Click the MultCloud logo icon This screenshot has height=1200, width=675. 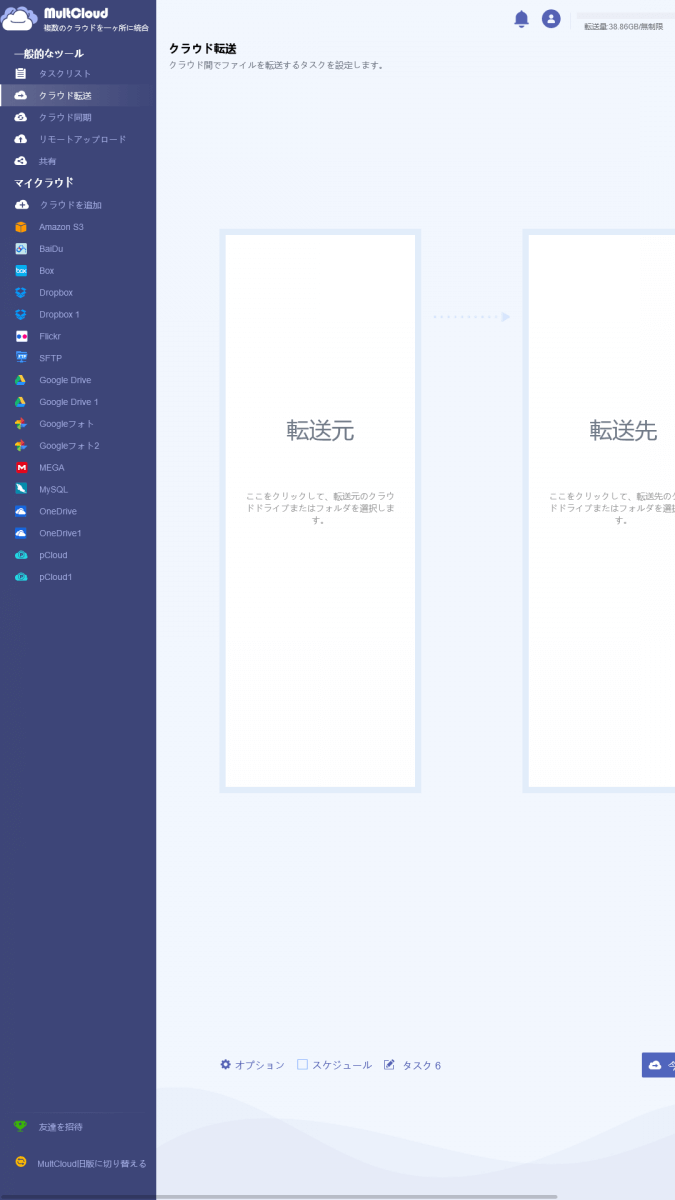[20, 18]
